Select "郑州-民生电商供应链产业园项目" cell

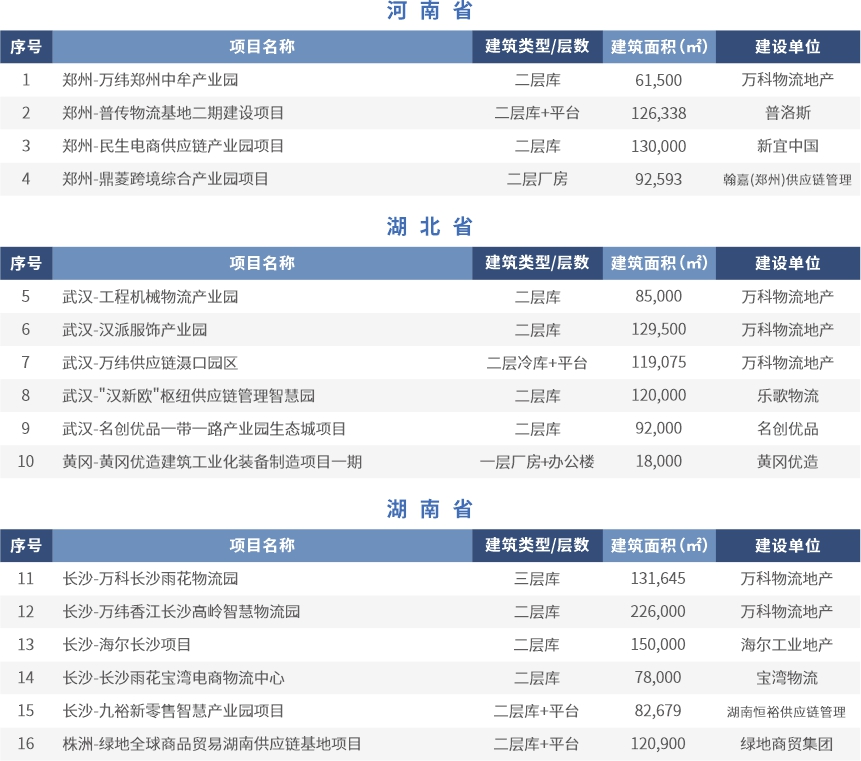173,146
